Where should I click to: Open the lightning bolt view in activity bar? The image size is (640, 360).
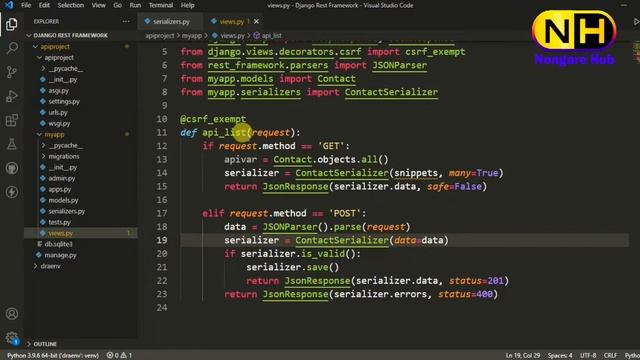pos(11,192)
